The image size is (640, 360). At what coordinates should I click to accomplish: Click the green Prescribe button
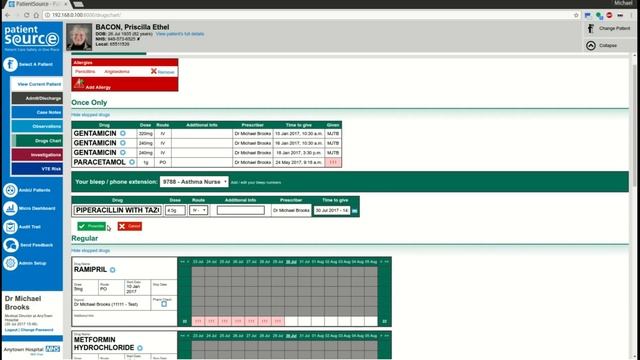coord(91,226)
